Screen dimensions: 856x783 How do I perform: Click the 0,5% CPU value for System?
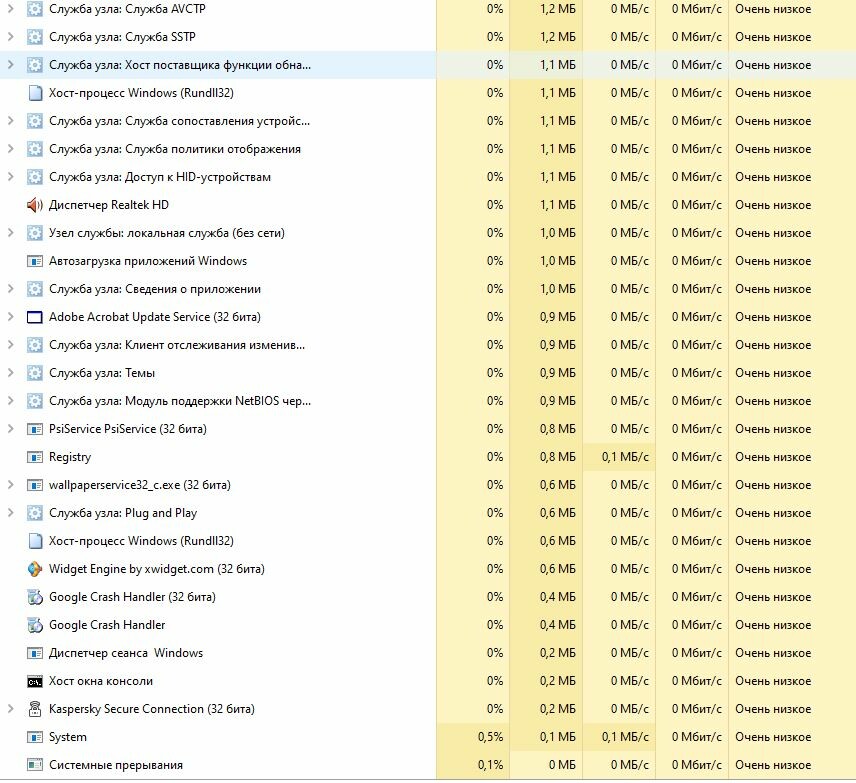pos(490,737)
